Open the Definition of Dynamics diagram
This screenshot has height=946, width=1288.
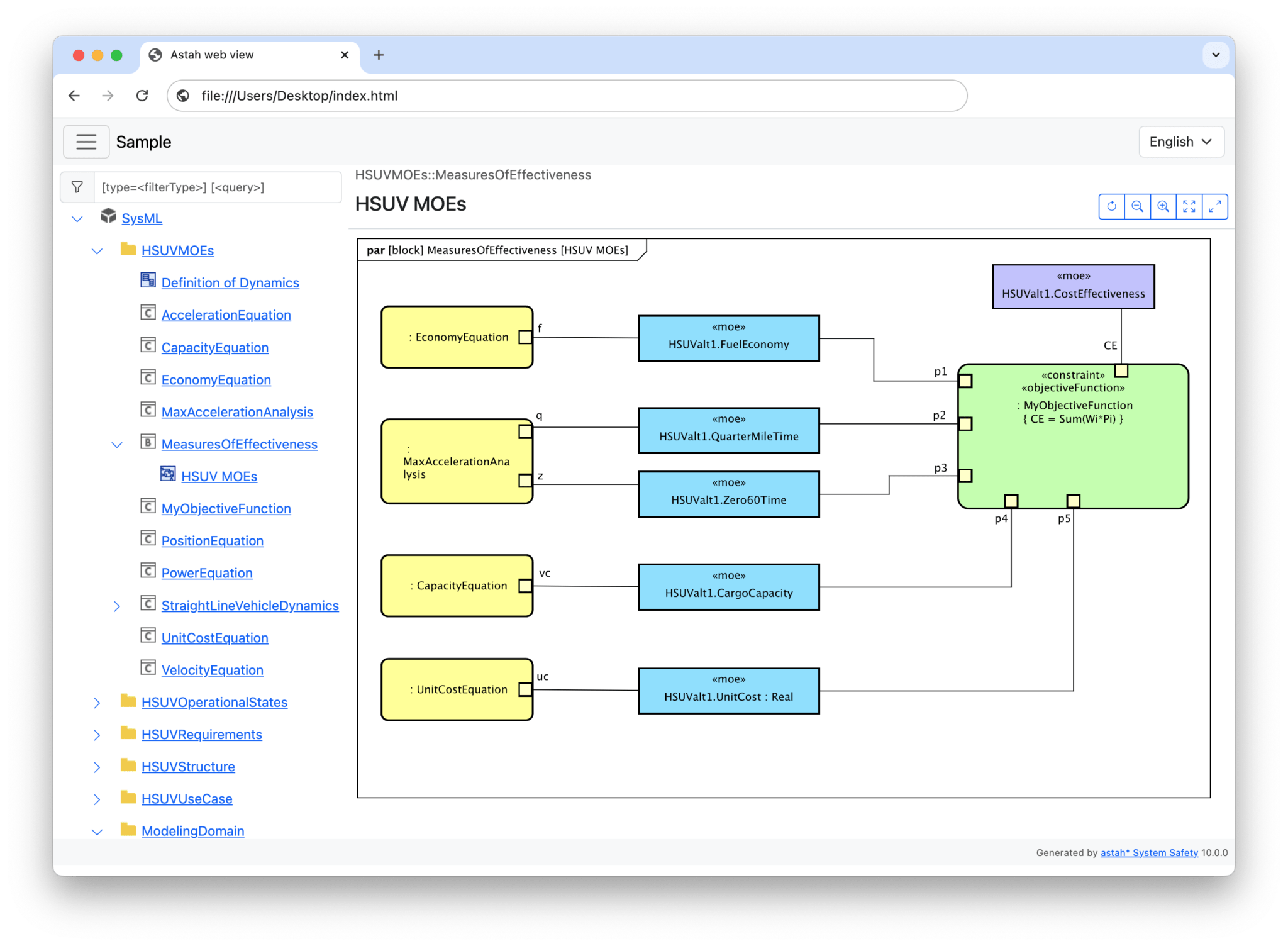pos(230,282)
